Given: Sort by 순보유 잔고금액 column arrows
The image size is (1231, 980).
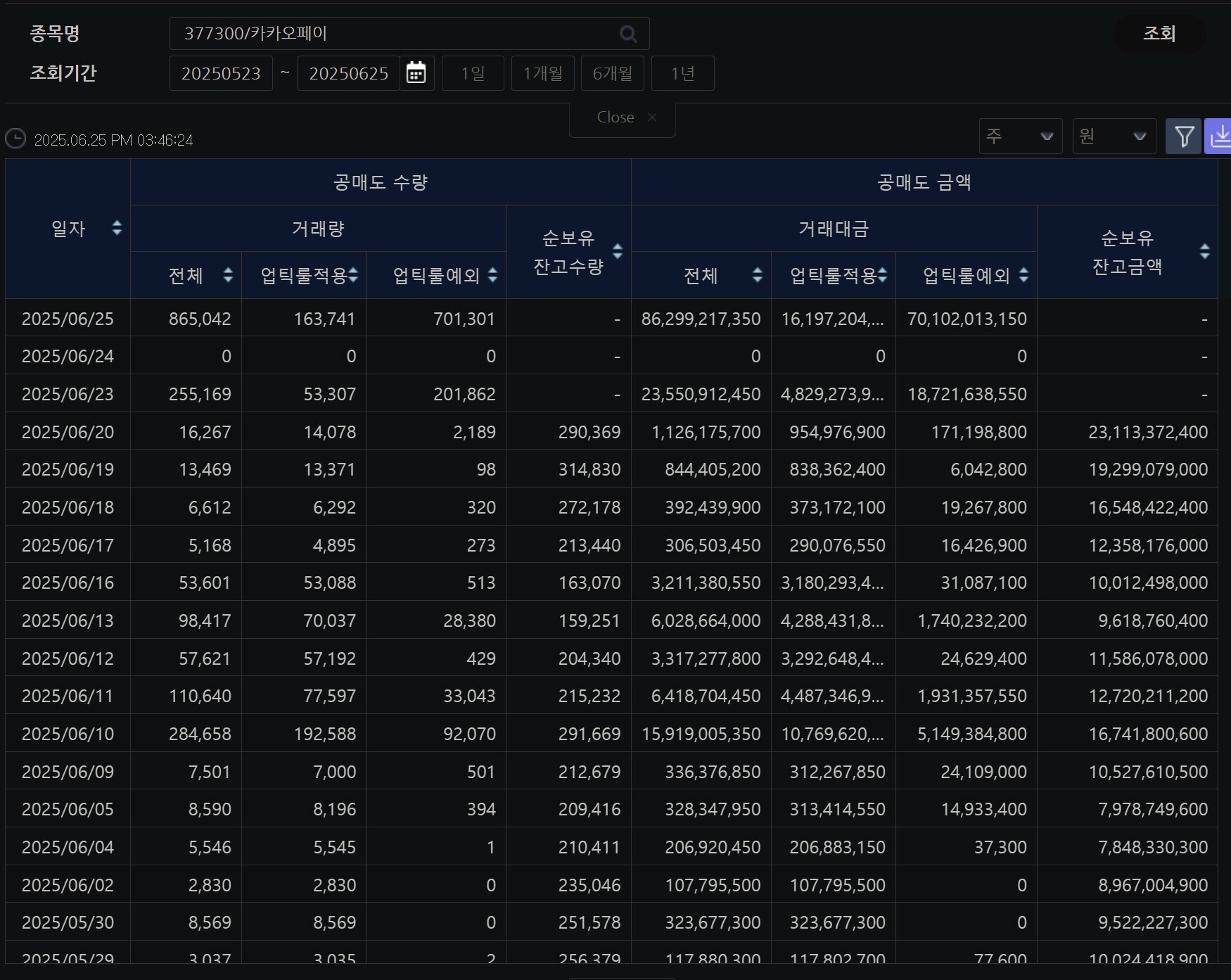Looking at the screenshot, I should click(x=1204, y=251).
